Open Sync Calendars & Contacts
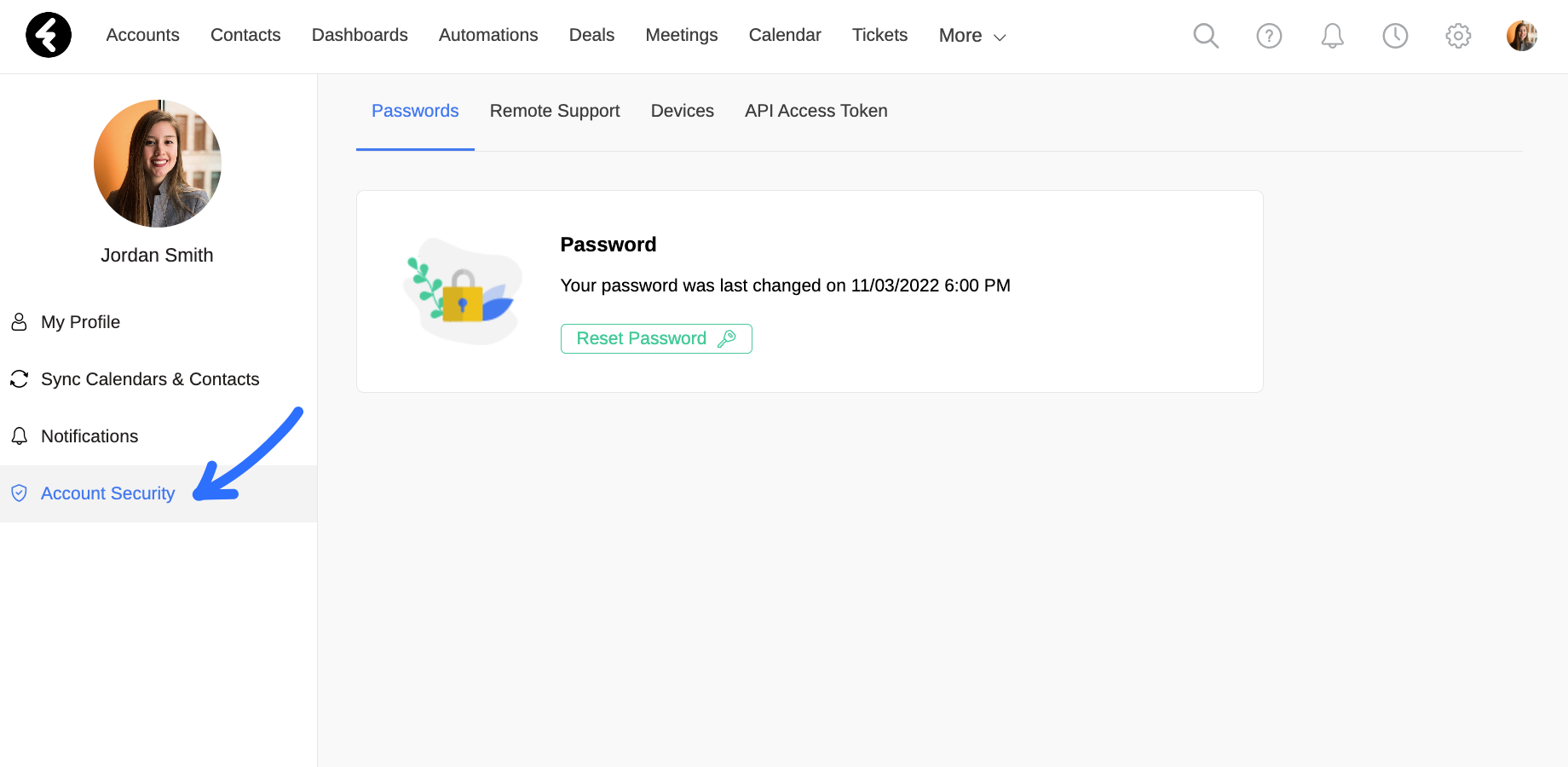This screenshot has height=767, width=1568. tap(159, 379)
